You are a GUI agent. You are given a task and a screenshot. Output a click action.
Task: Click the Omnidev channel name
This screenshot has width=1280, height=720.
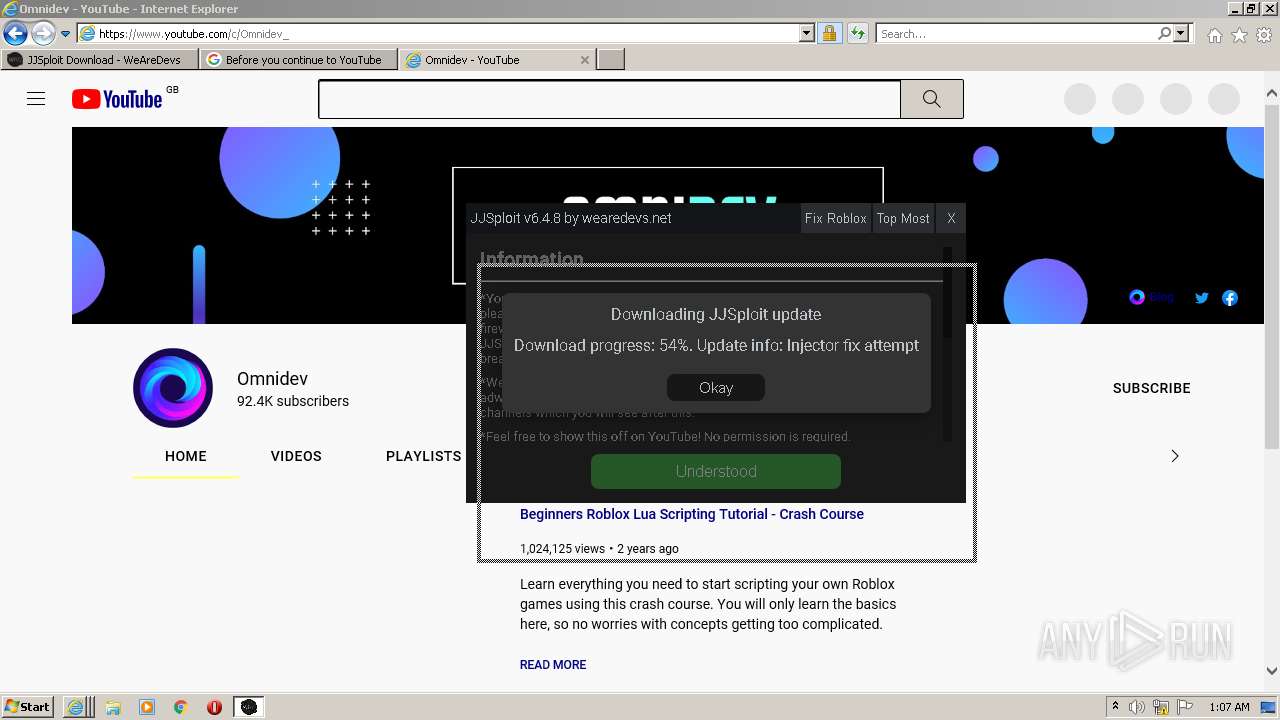pyautogui.click(x=272, y=379)
